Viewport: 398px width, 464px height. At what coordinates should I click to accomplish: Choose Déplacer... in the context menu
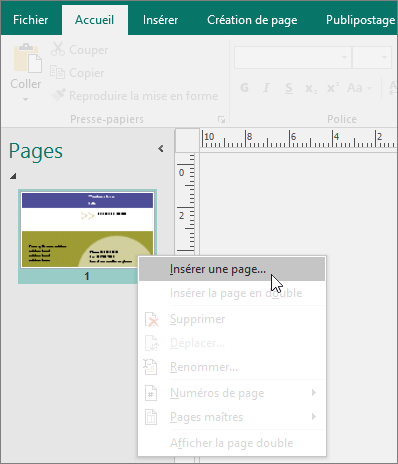[x=232, y=343]
